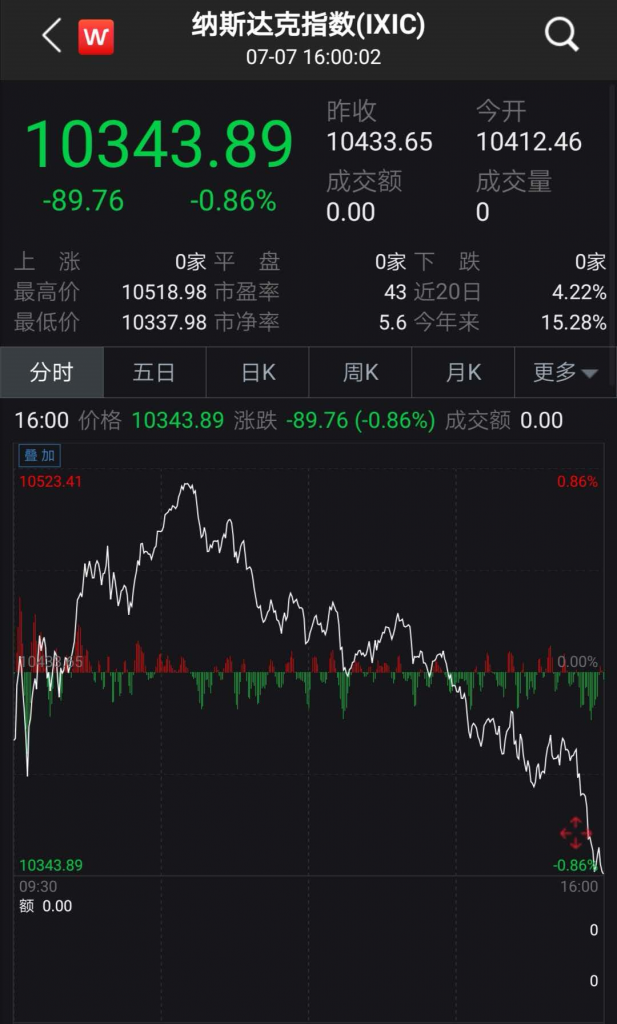Tap the 09:30 time axis label
Viewport: 617px width, 1024px height.
38,886
